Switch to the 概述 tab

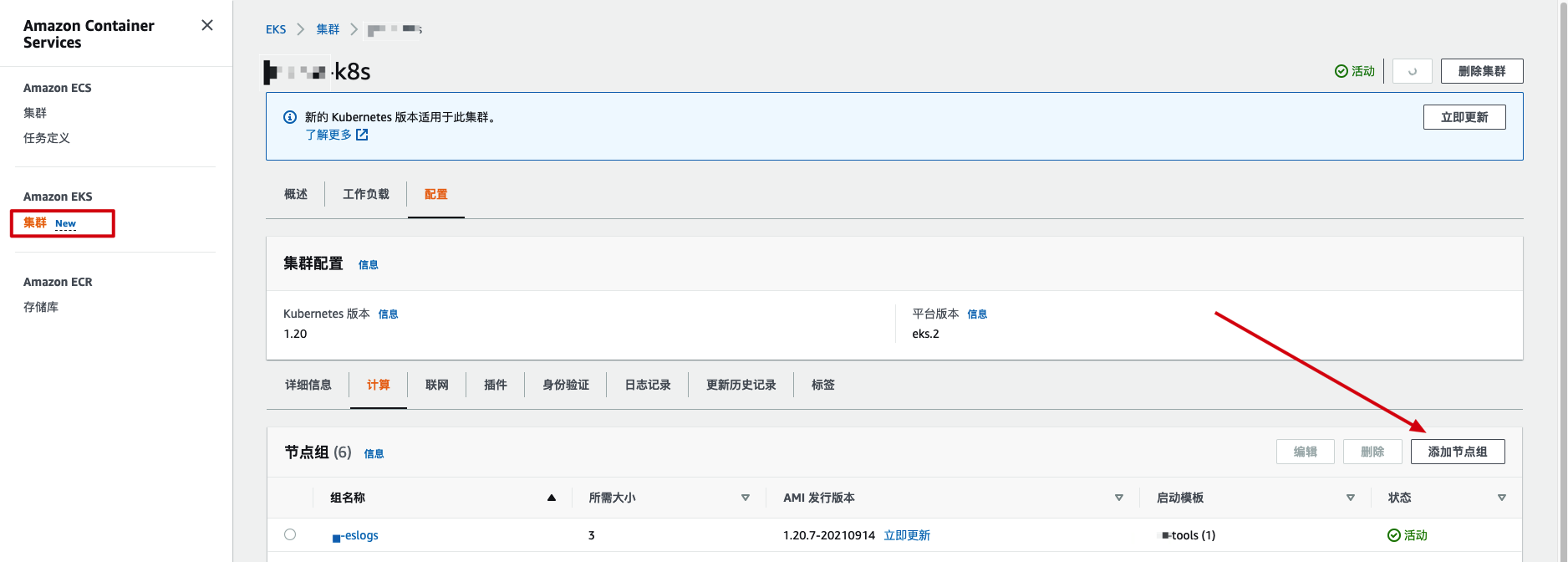(x=296, y=194)
